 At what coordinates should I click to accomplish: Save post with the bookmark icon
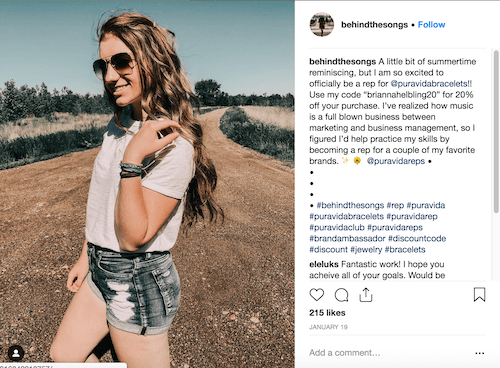click(x=479, y=295)
